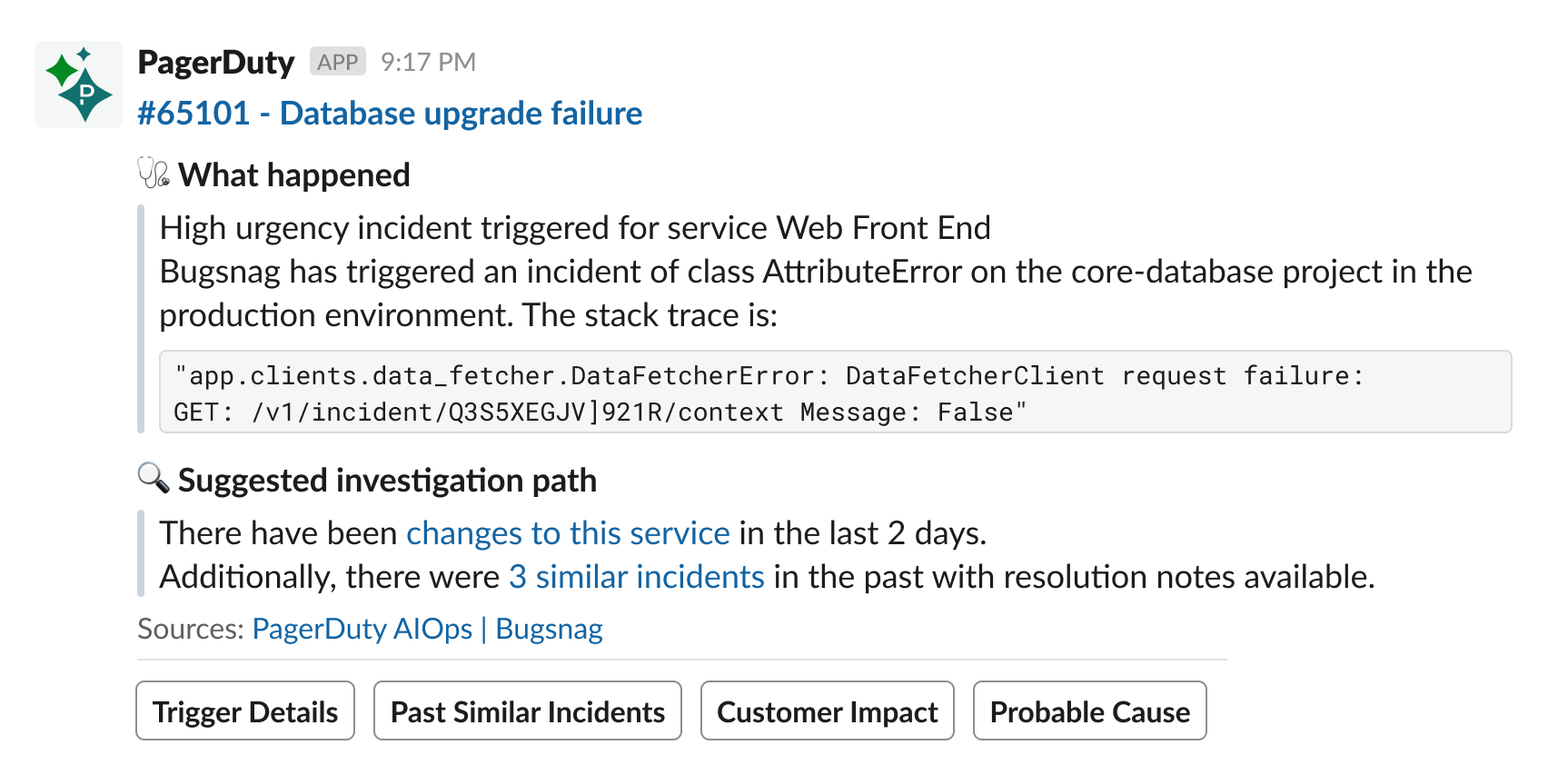Click the Customer Impact button
The image size is (1568, 775).
827,711
